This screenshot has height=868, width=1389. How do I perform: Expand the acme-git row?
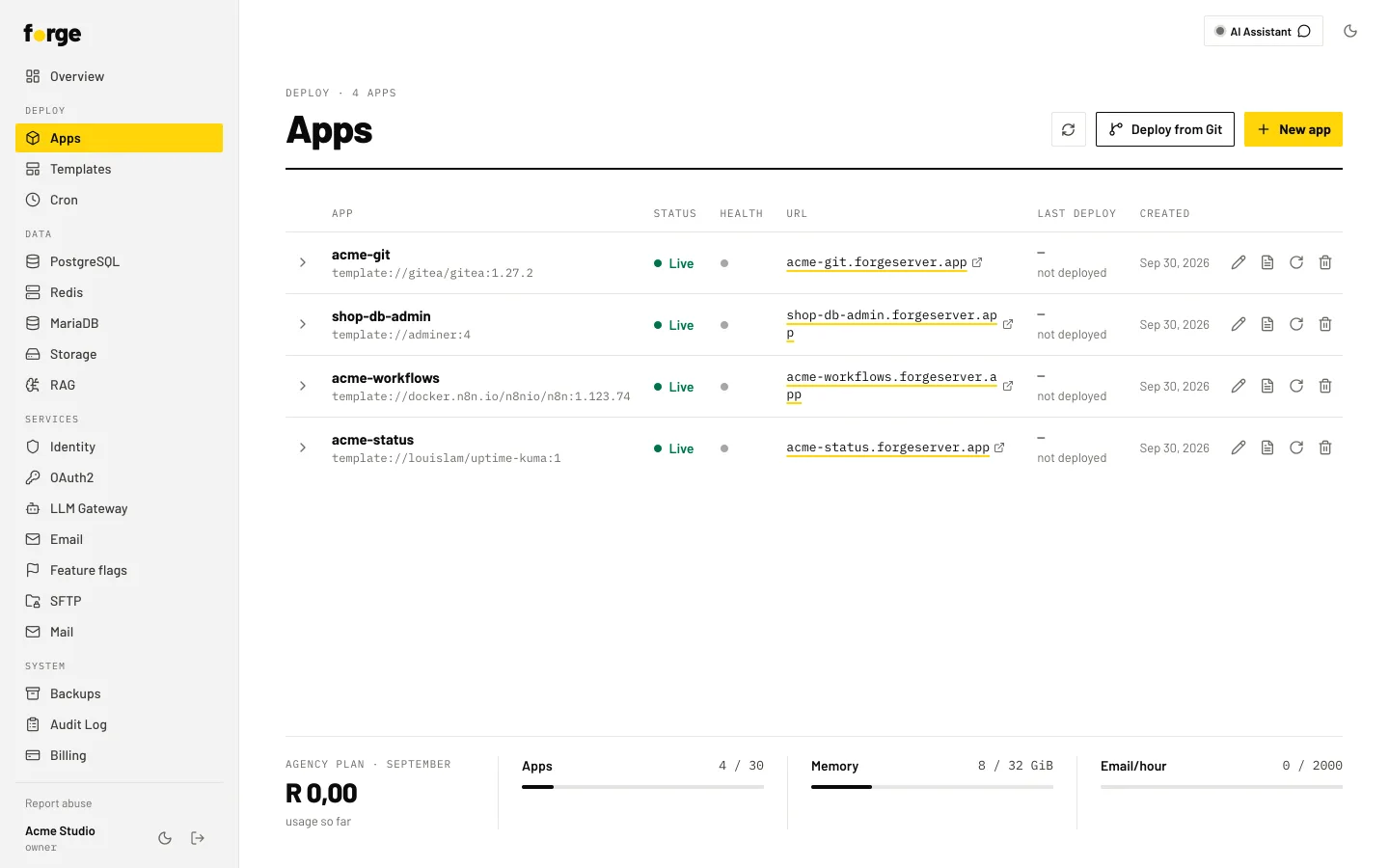tap(303, 262)
